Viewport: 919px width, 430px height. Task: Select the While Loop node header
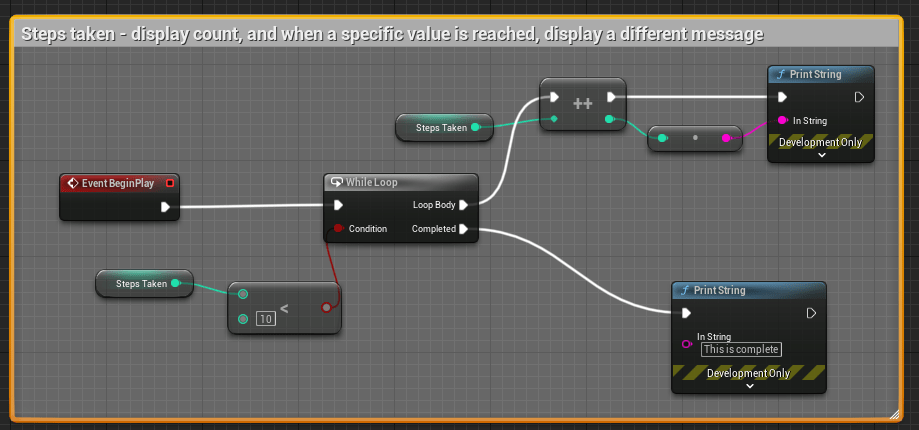[x=401, y=182]
